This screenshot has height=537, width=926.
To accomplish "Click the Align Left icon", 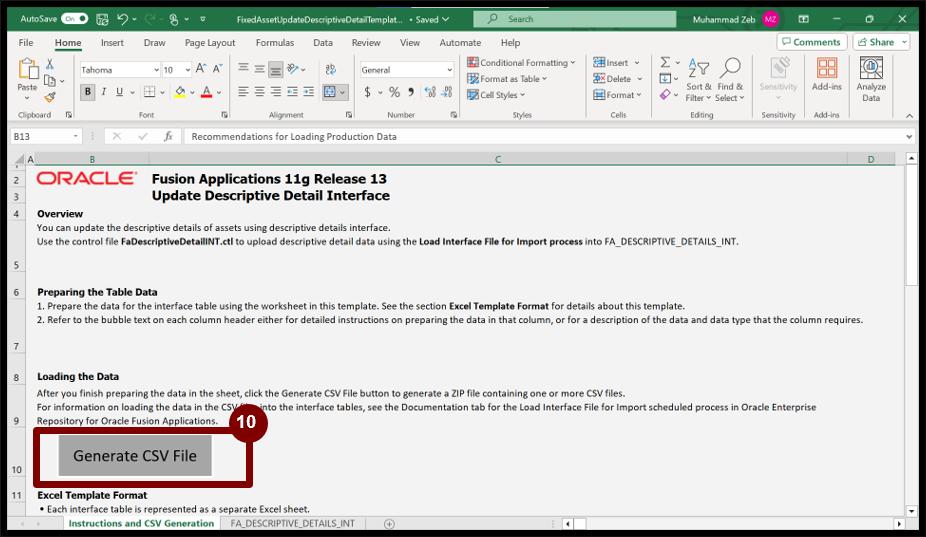I will (243, 92).
